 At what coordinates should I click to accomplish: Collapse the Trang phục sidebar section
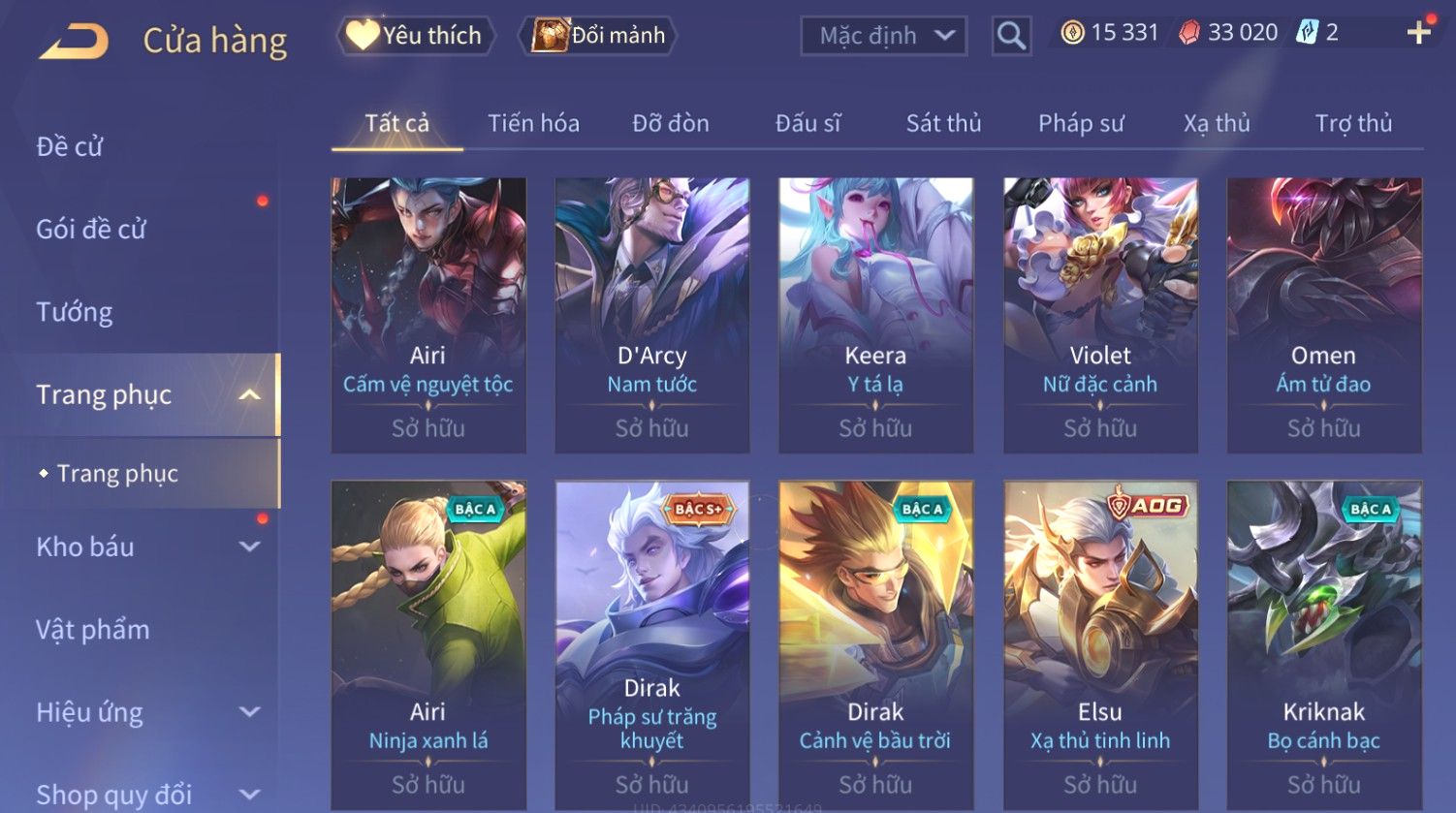tap(249, 394)
